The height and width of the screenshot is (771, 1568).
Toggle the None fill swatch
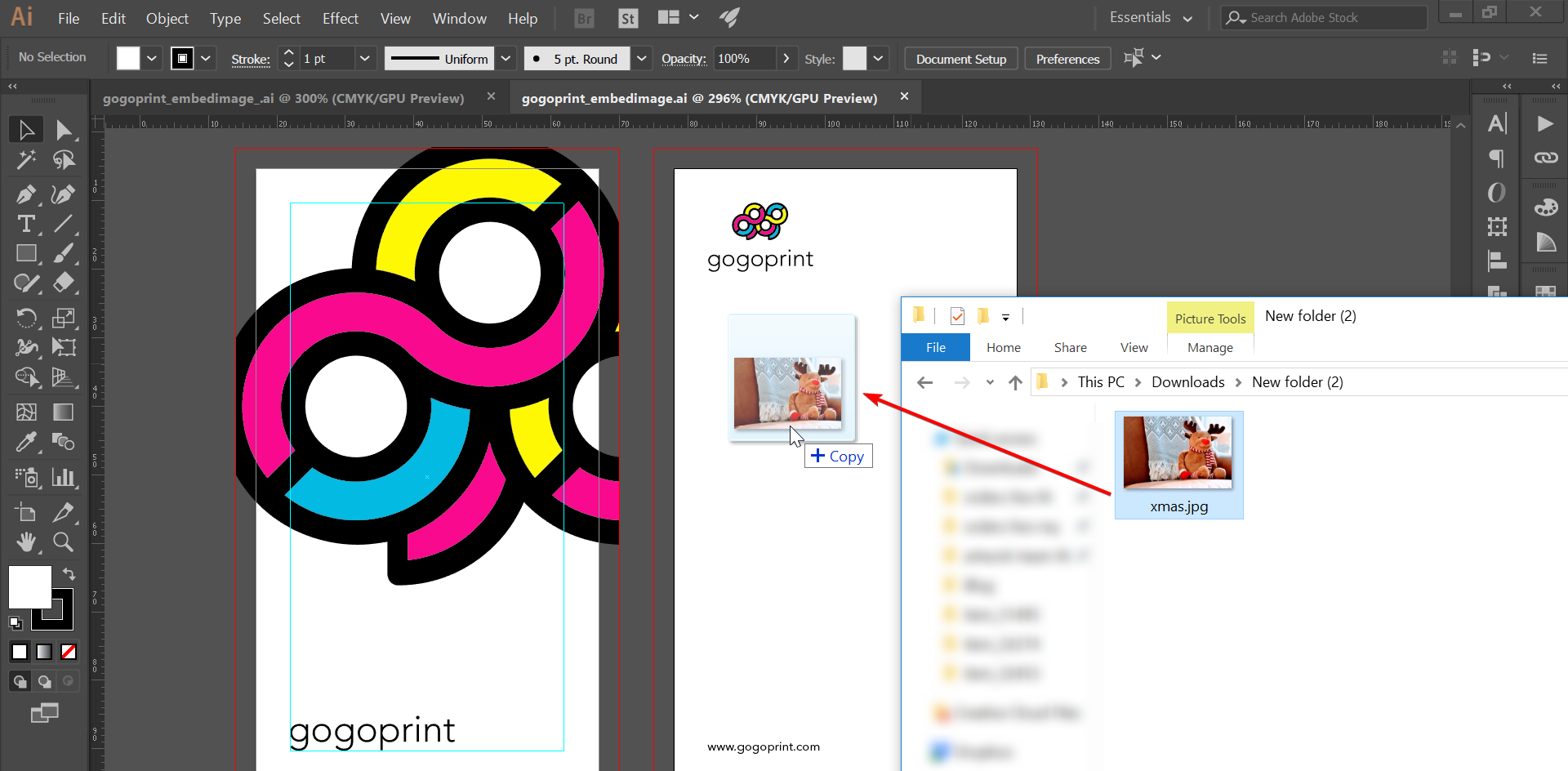point(68,652)
